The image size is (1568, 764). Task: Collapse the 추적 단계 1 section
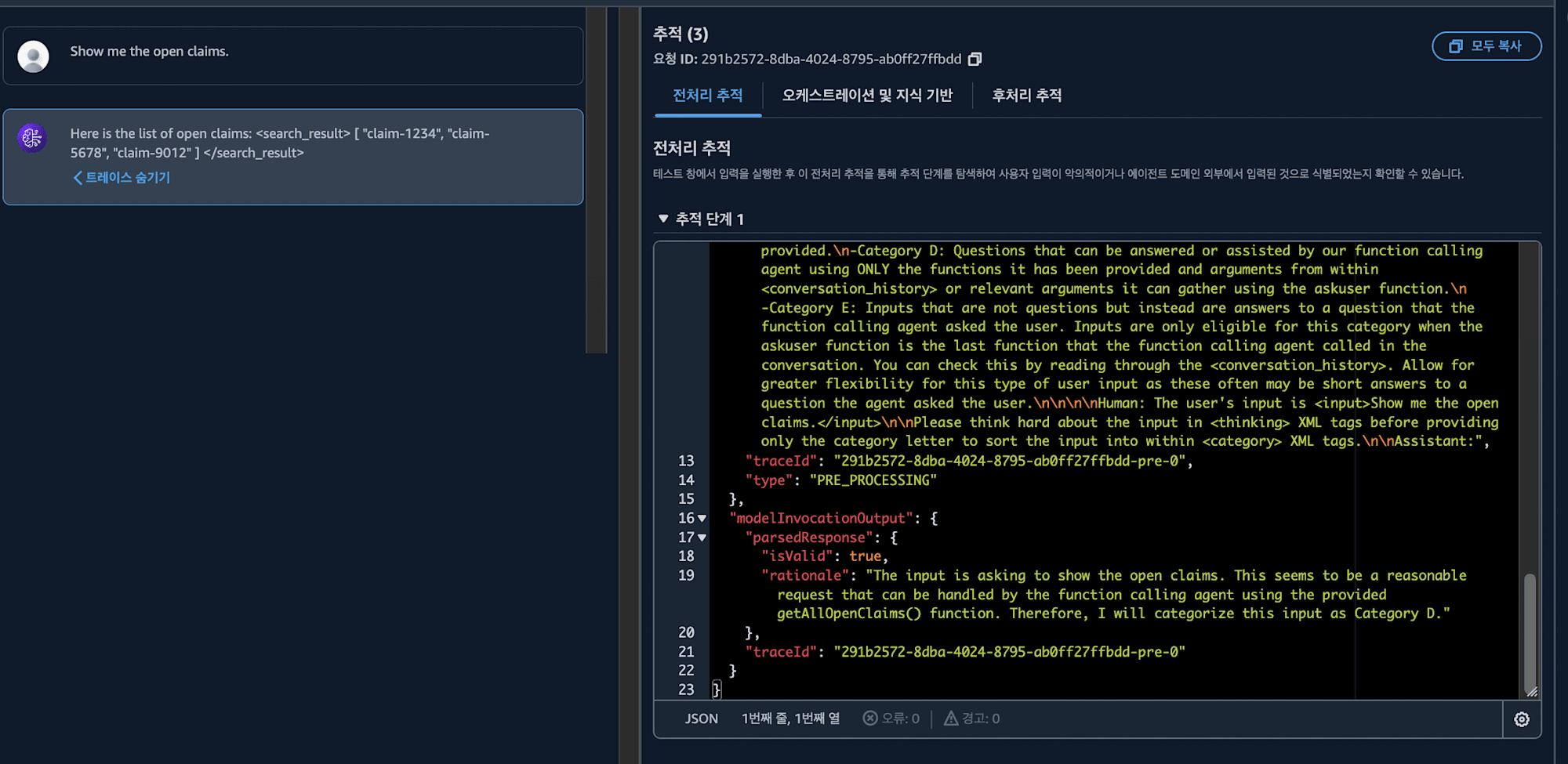pos(663,219)
